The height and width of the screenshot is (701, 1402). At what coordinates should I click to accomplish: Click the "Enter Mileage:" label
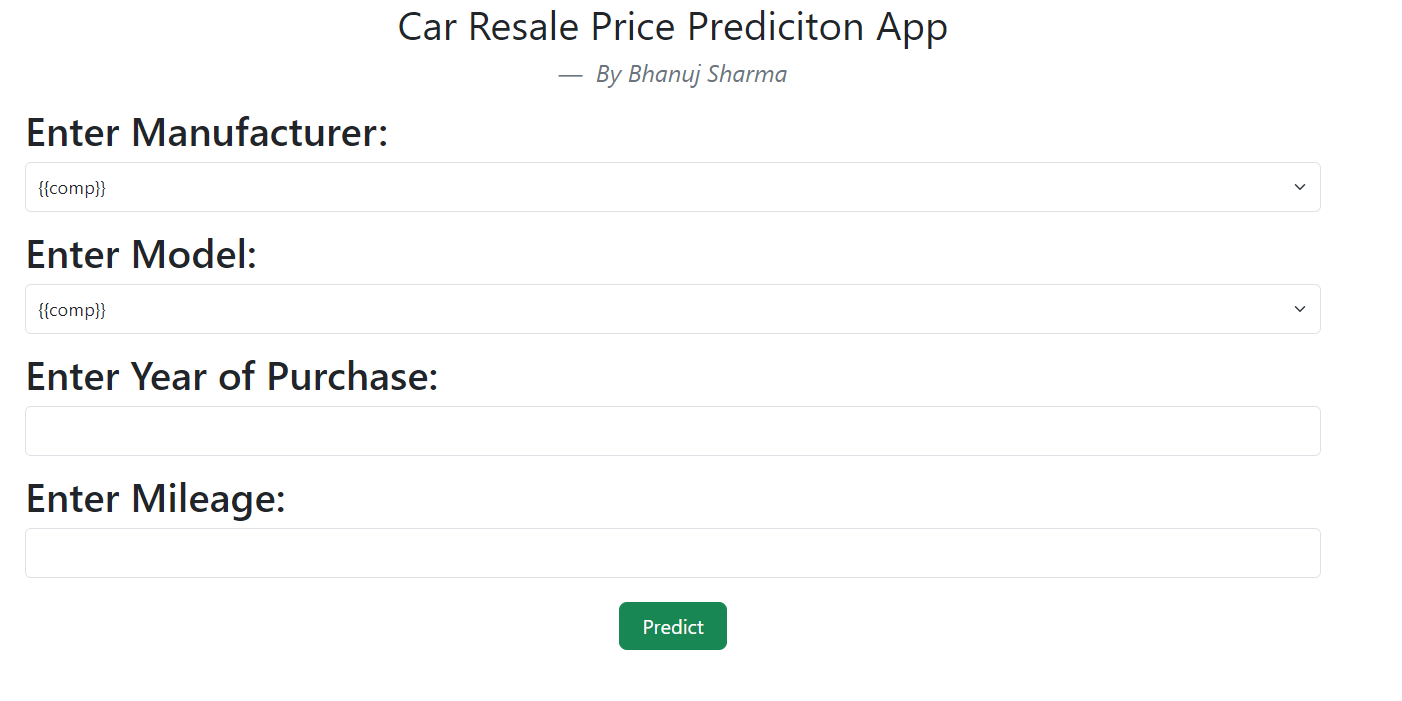click(x=156, y=498)
